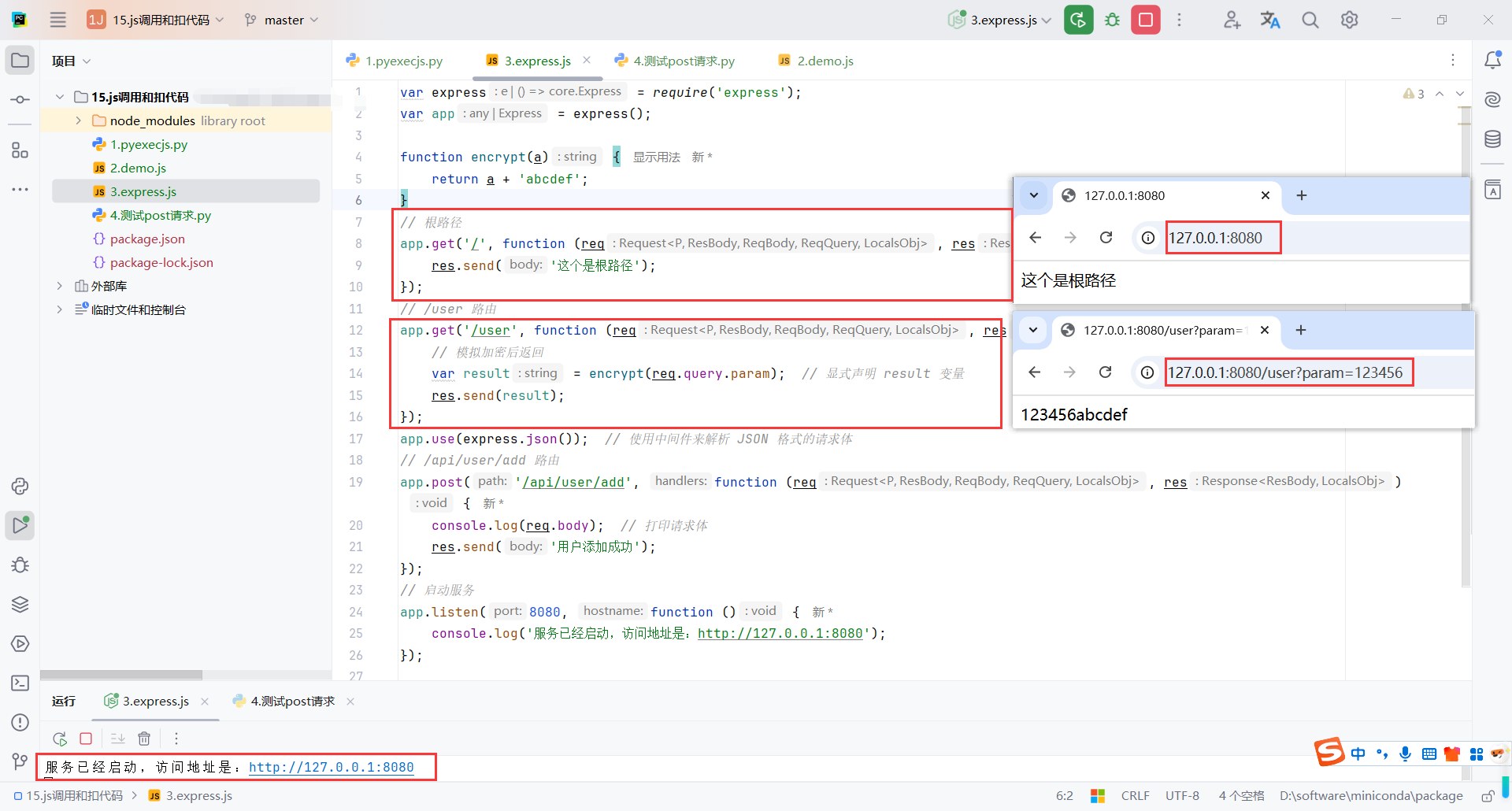
Task: Toggle file read-only lock in status bar
Action: coord(1488,796)
